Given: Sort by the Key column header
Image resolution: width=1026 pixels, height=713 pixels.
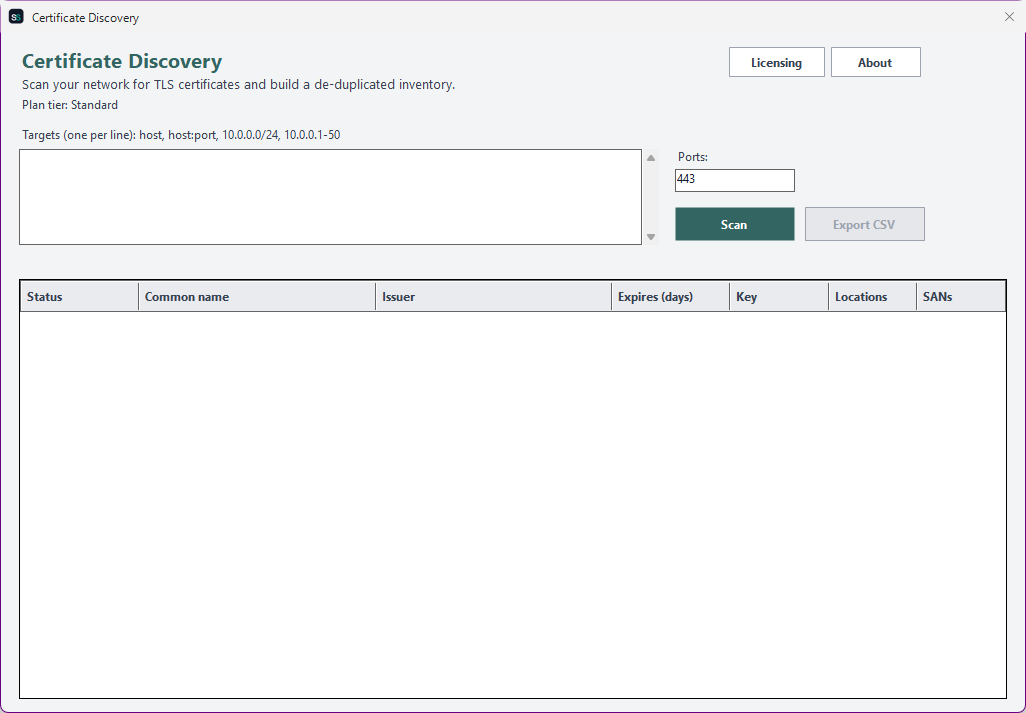Looking at the screenshot, I should tap(779, 297).
